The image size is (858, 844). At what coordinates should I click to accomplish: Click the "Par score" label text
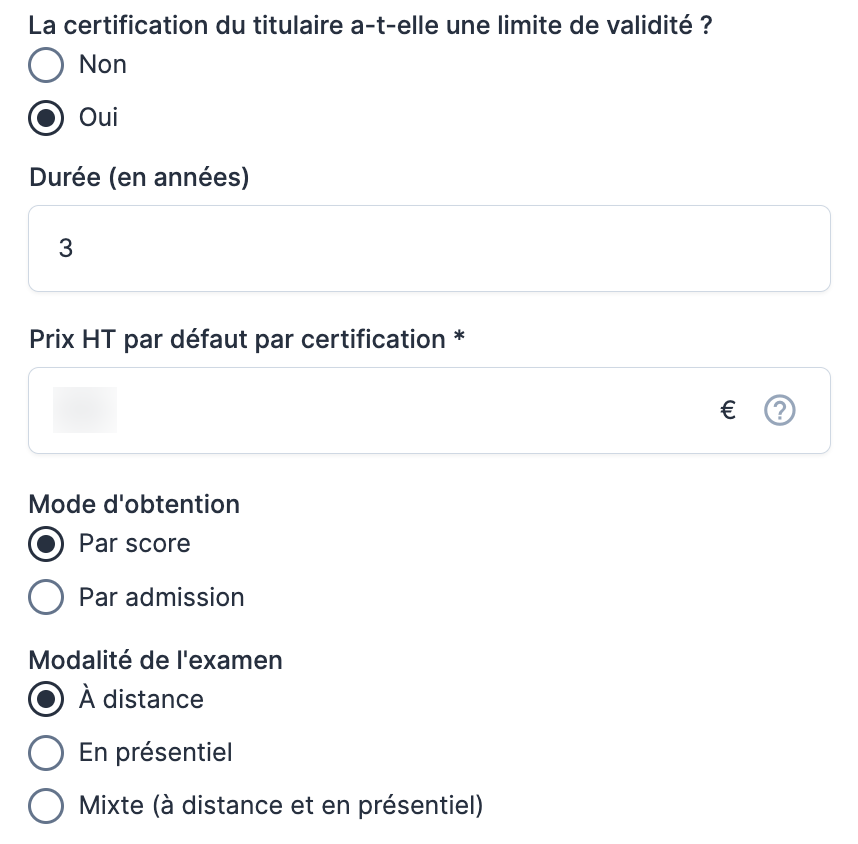135,544
